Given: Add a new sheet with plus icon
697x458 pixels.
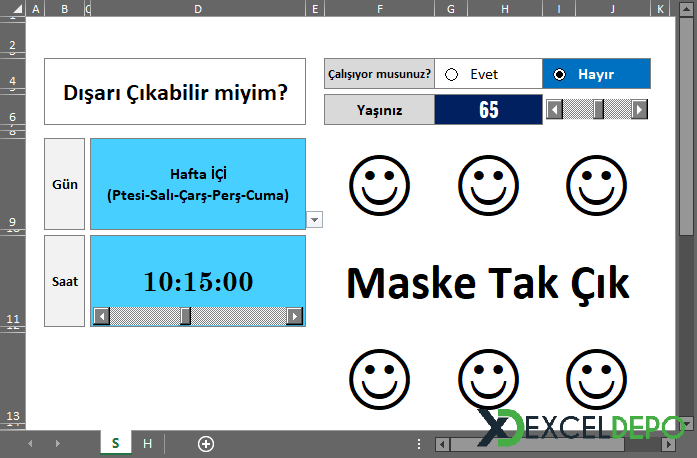Looking at the screenshot, I should pyautogui.click(x=206, y=443).
